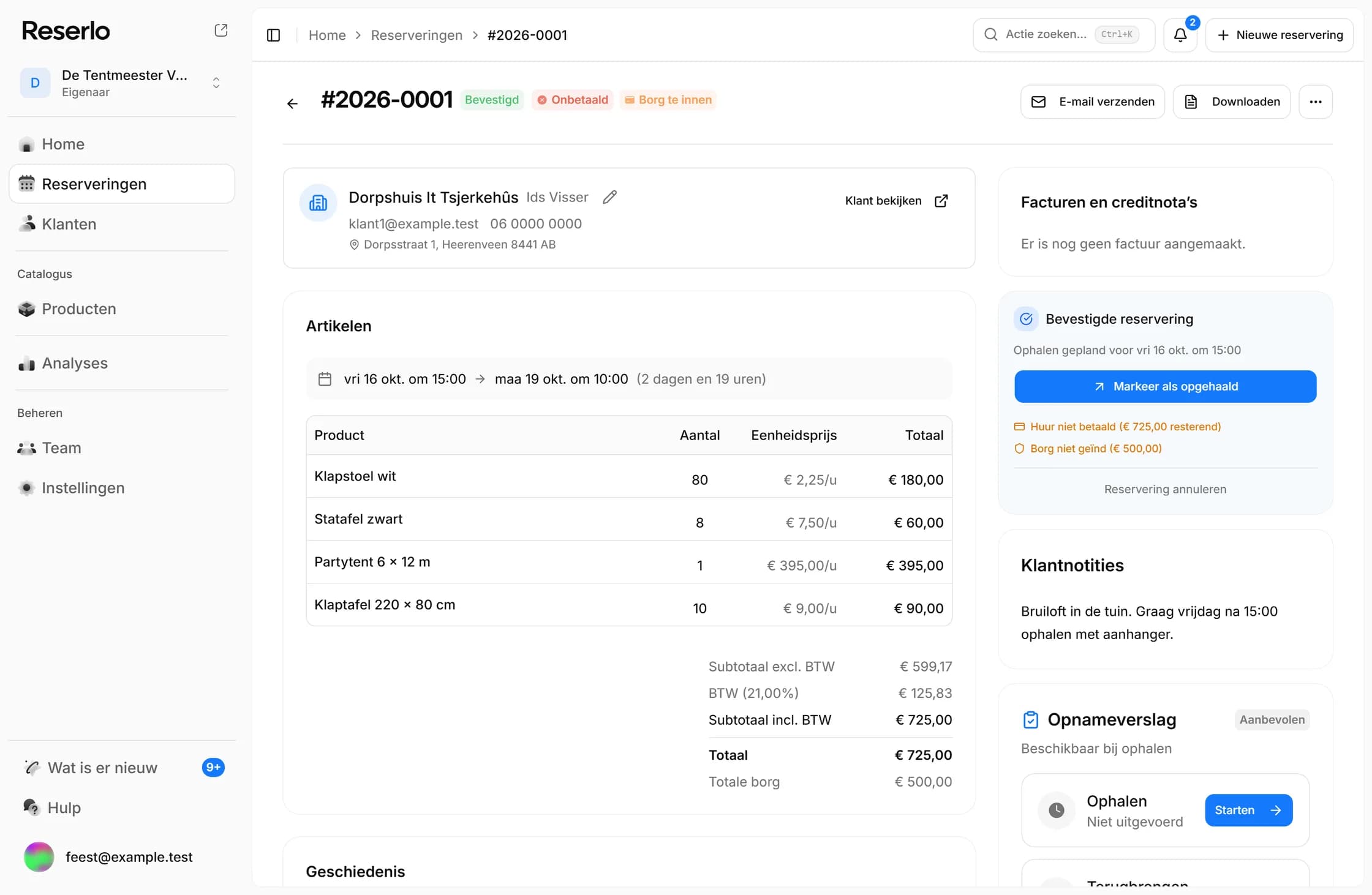Select Reserveringen in the sidebar
The image size is (1372, 895).
pyautogui.click(x=122, y=184)
